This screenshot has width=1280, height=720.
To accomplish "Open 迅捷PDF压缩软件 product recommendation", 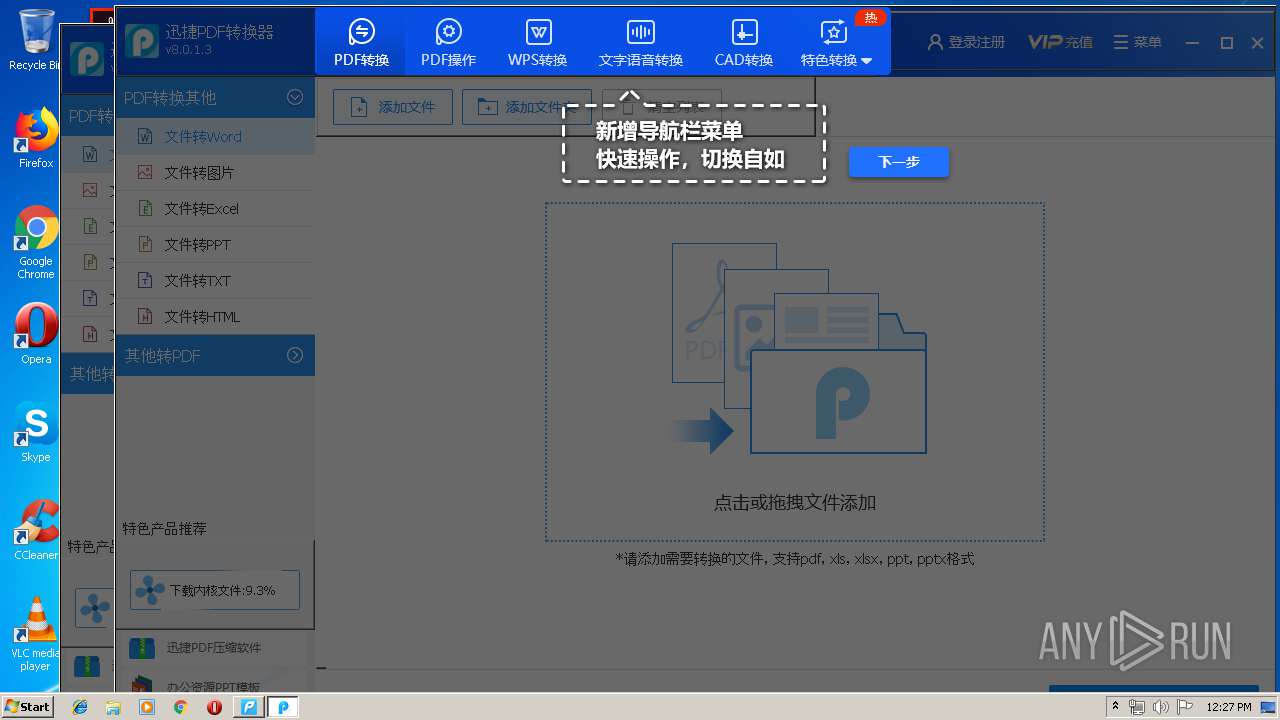I will 213,648.
